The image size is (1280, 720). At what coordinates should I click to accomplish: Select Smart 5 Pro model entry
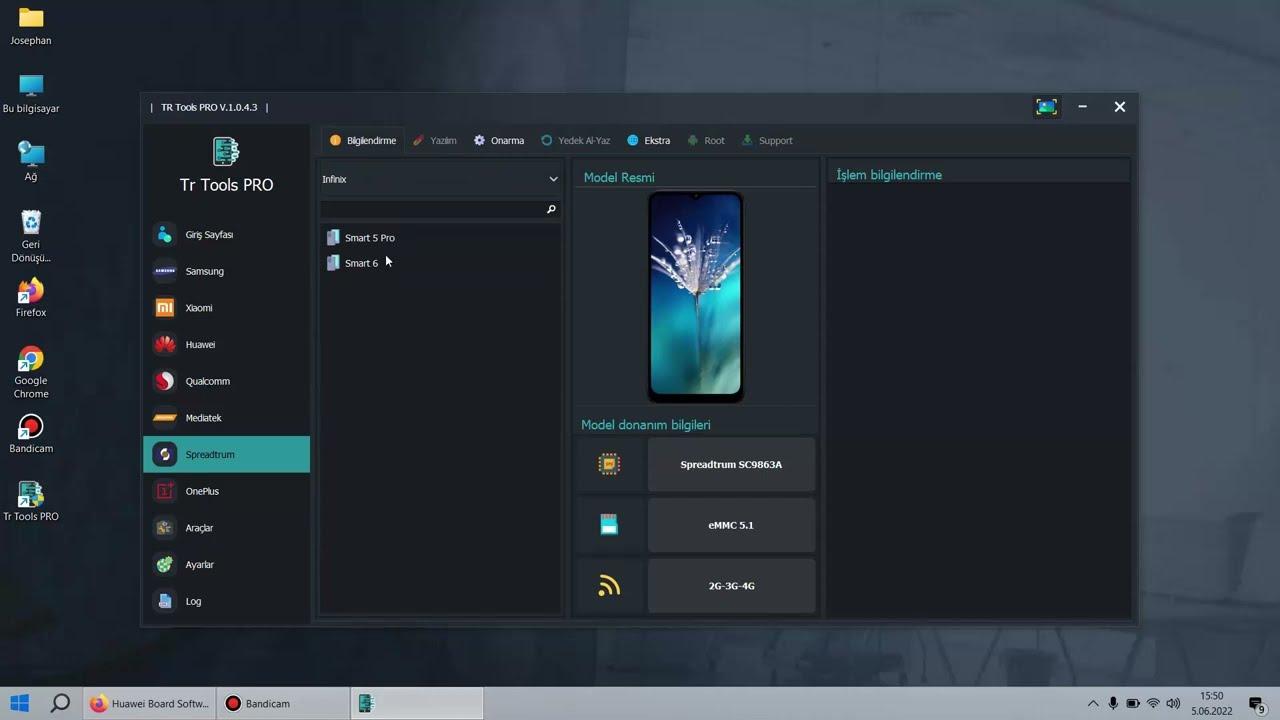pos(369,237)
